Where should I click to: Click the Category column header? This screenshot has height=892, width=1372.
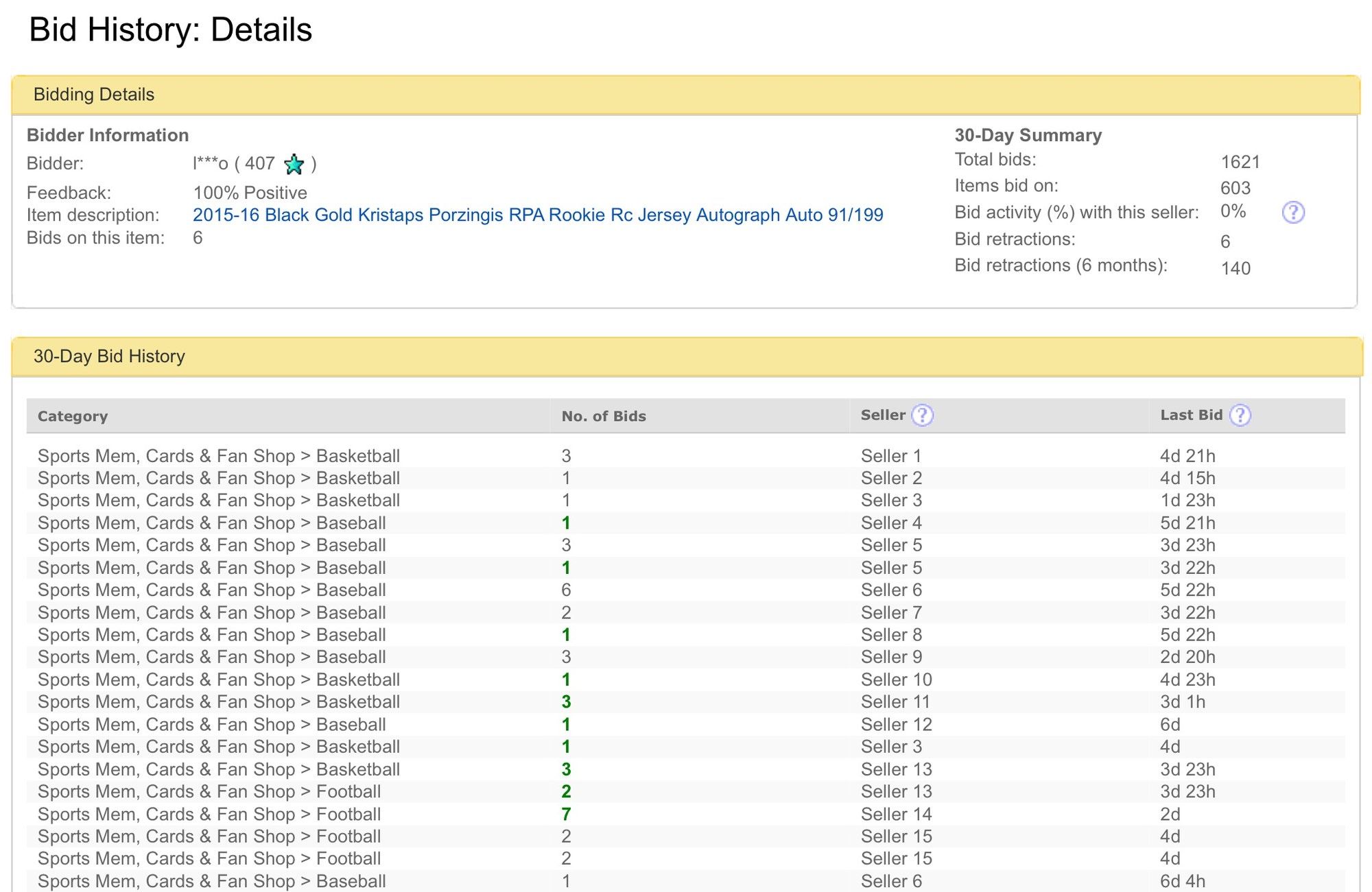73,416
